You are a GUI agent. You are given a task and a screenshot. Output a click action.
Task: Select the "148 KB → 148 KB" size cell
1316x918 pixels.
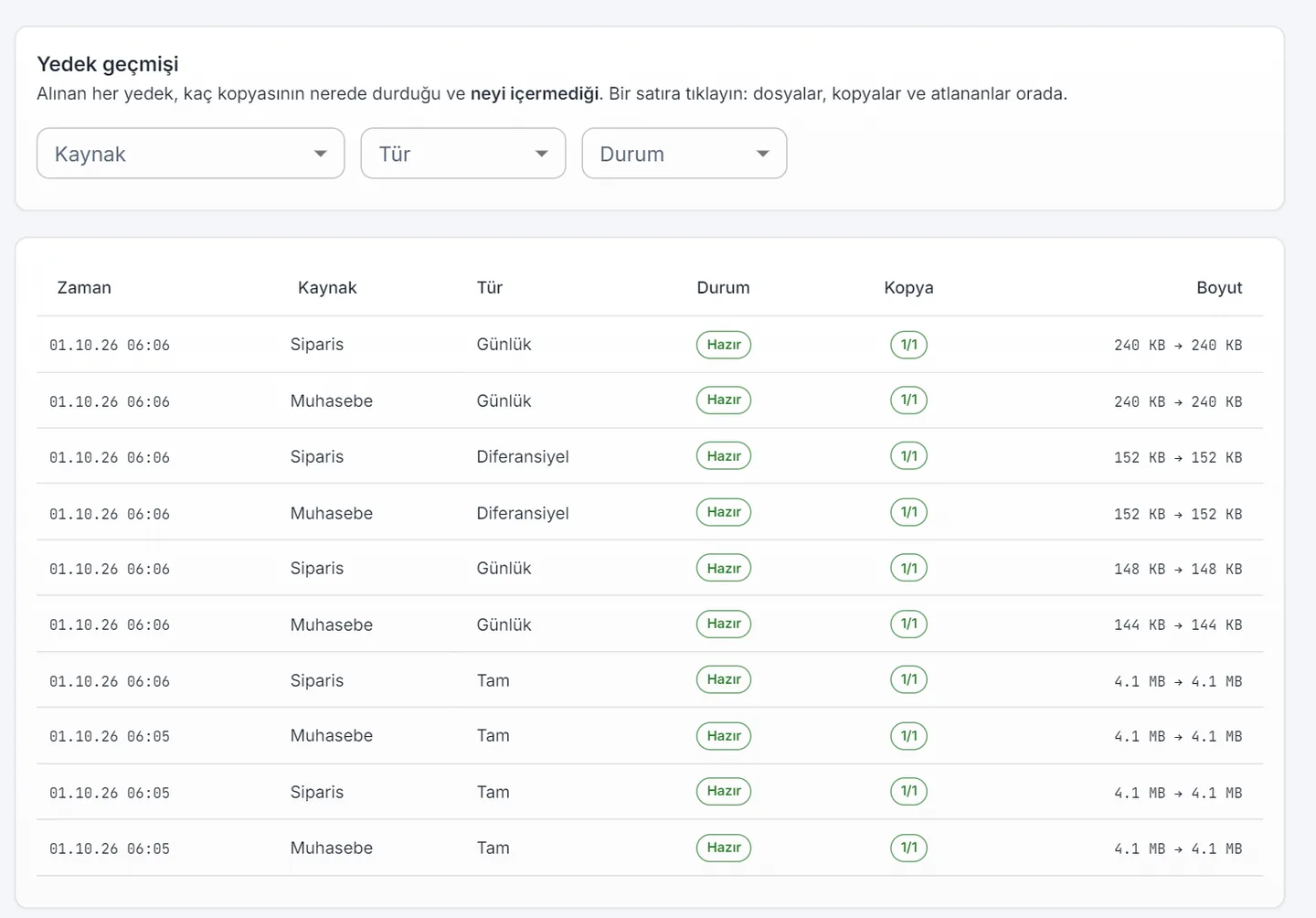coord(1178,569)
